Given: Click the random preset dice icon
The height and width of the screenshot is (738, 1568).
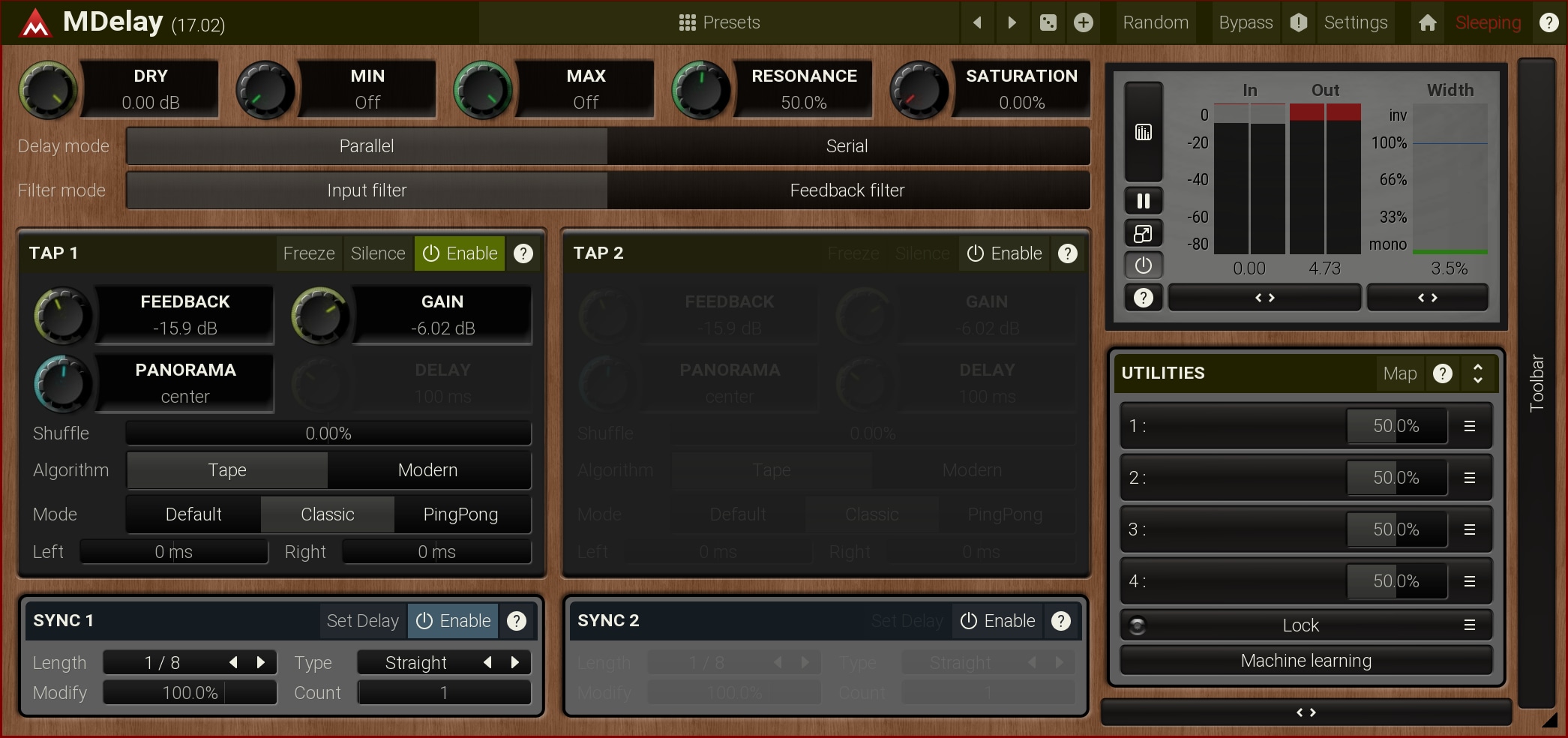Looking at the screenshot, I should point(1048,22).
